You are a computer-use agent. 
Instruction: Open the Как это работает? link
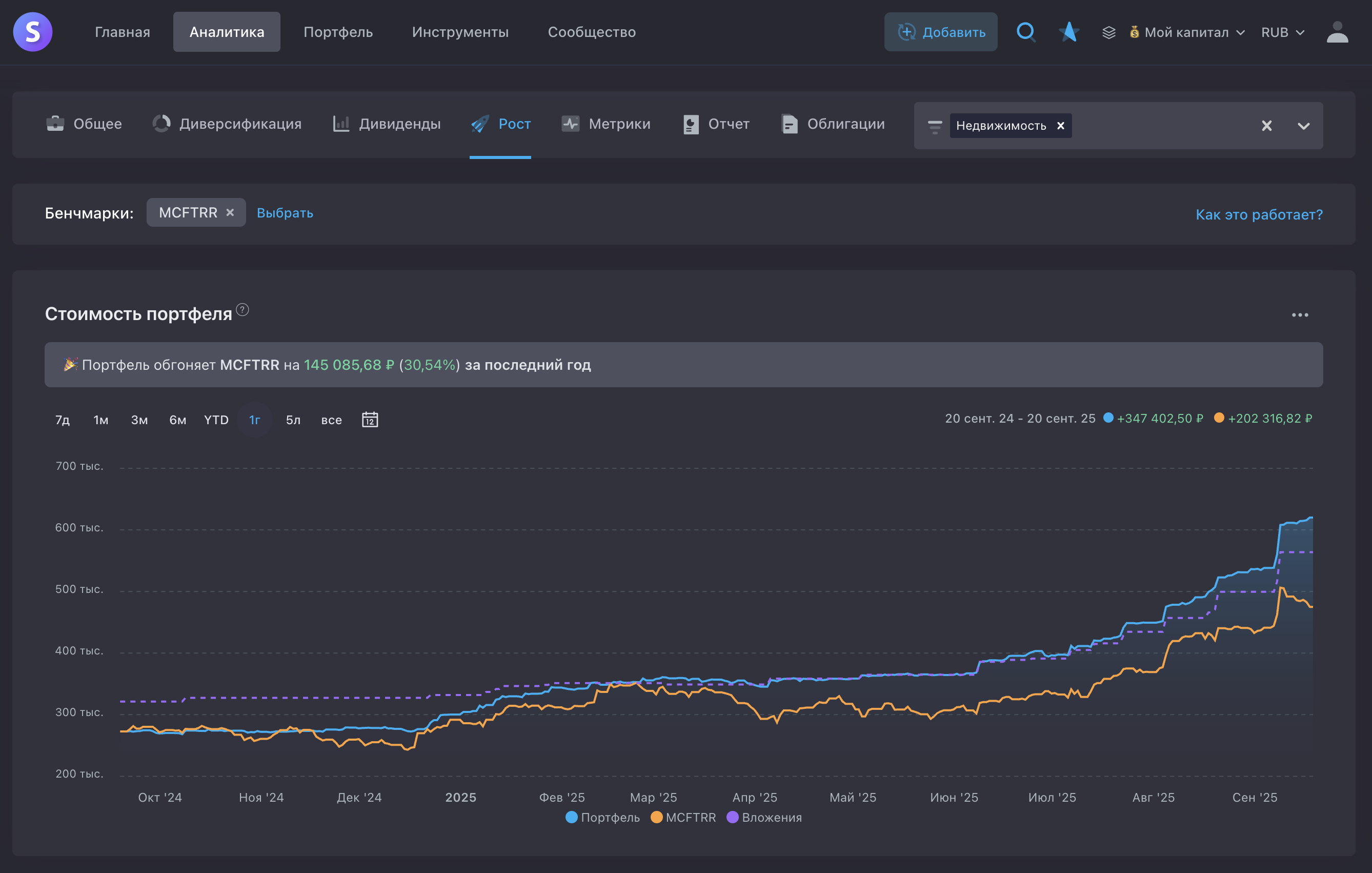pyautogui.click(x=1259, y=214)
